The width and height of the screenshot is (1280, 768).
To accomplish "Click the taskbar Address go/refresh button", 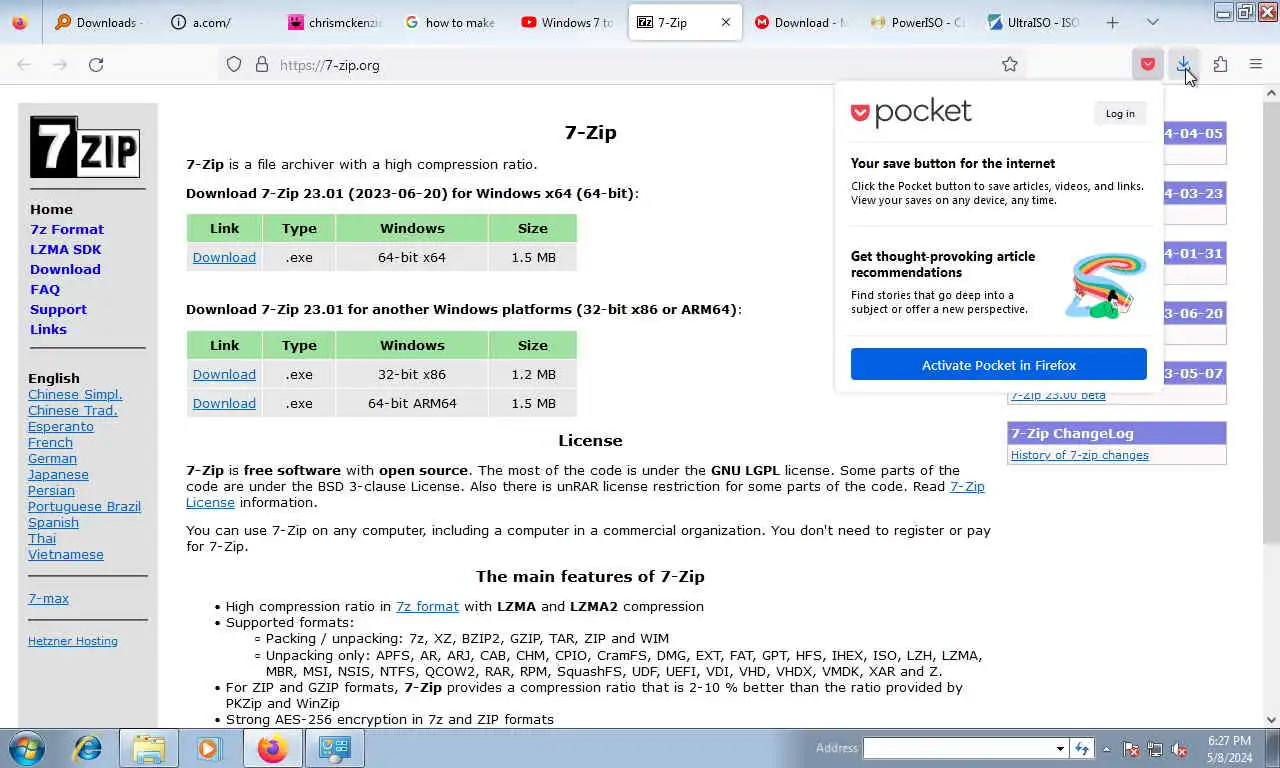I will tap(1081, 748).
